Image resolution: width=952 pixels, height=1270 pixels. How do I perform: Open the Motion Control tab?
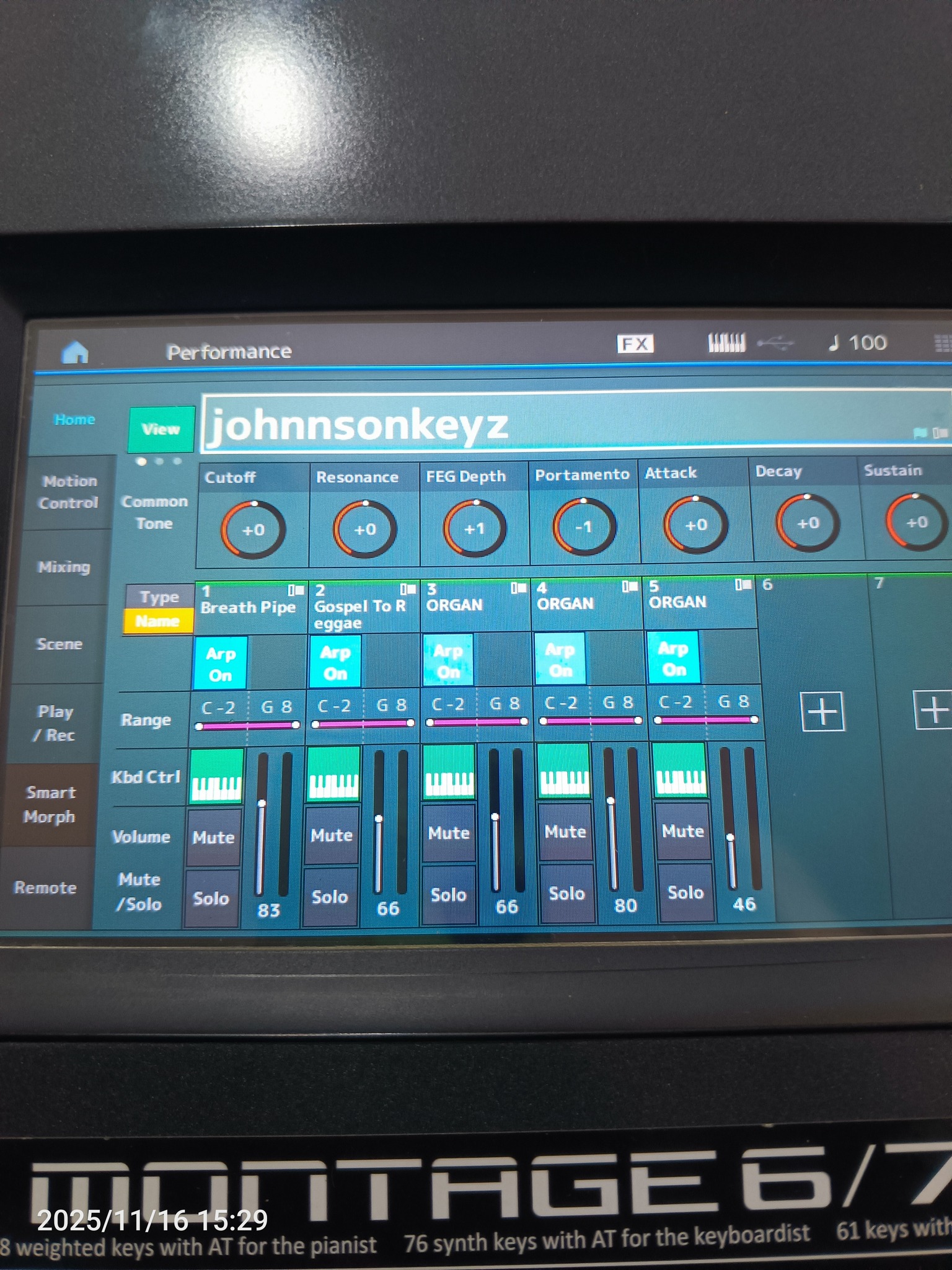tap(69, 492)
